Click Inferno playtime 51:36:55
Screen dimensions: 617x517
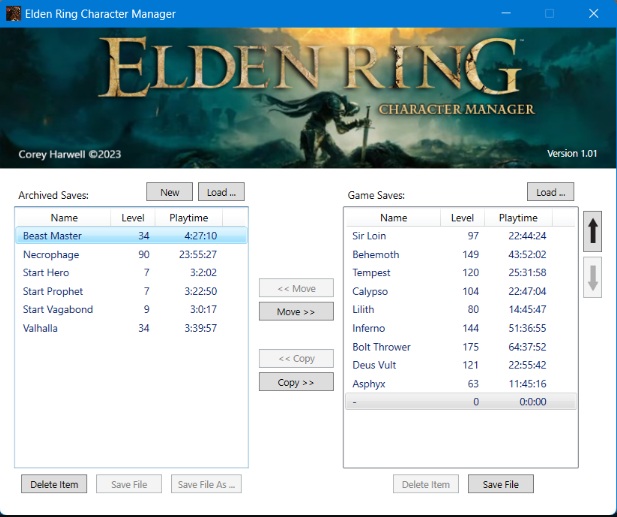click(527, 328)
